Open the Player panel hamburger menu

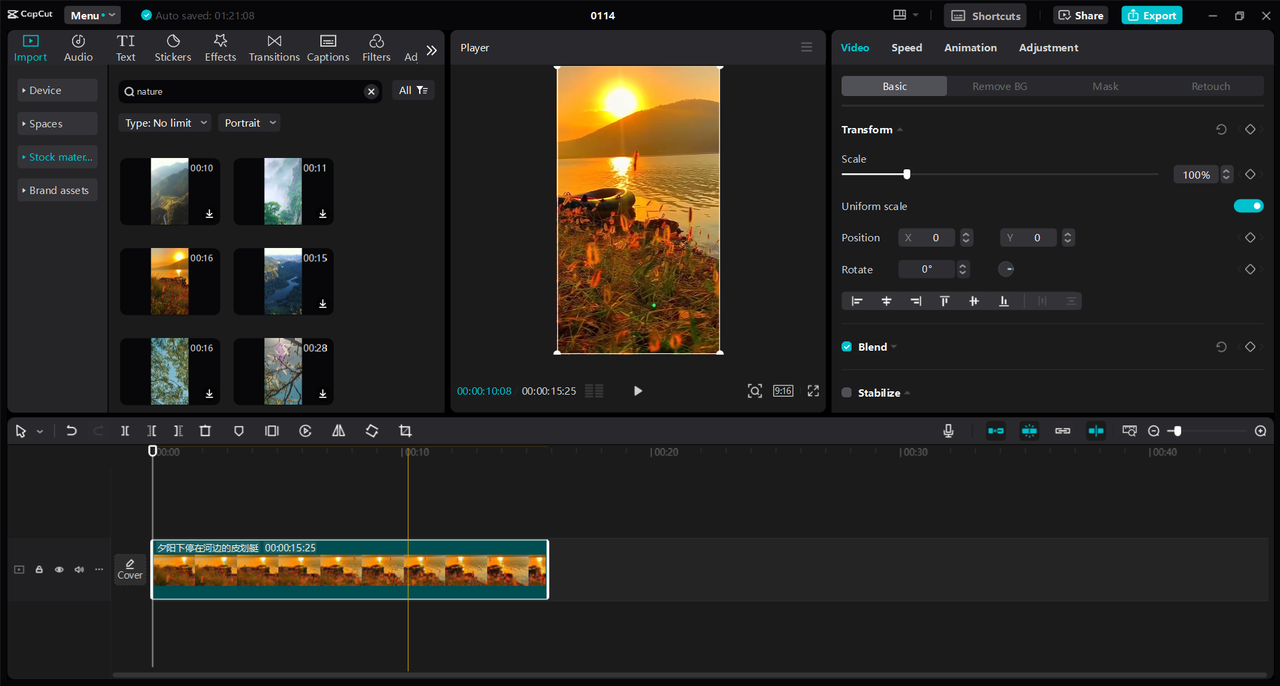(807, 48)
